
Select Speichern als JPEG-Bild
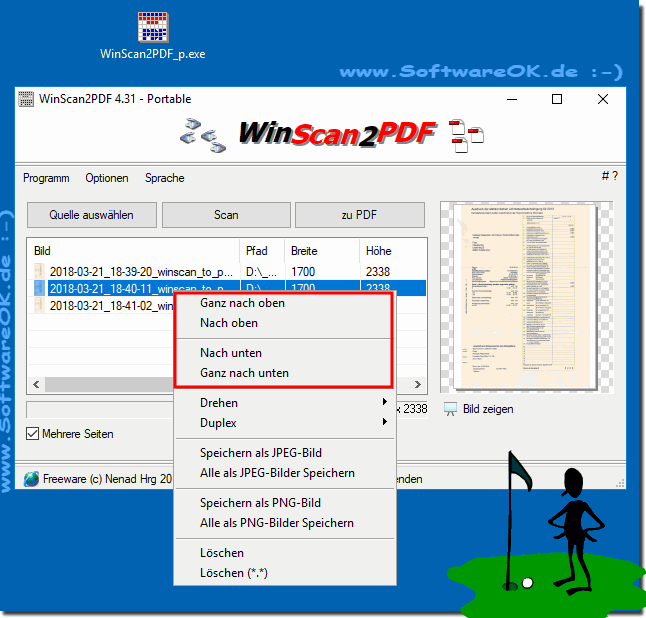[284, 453]
